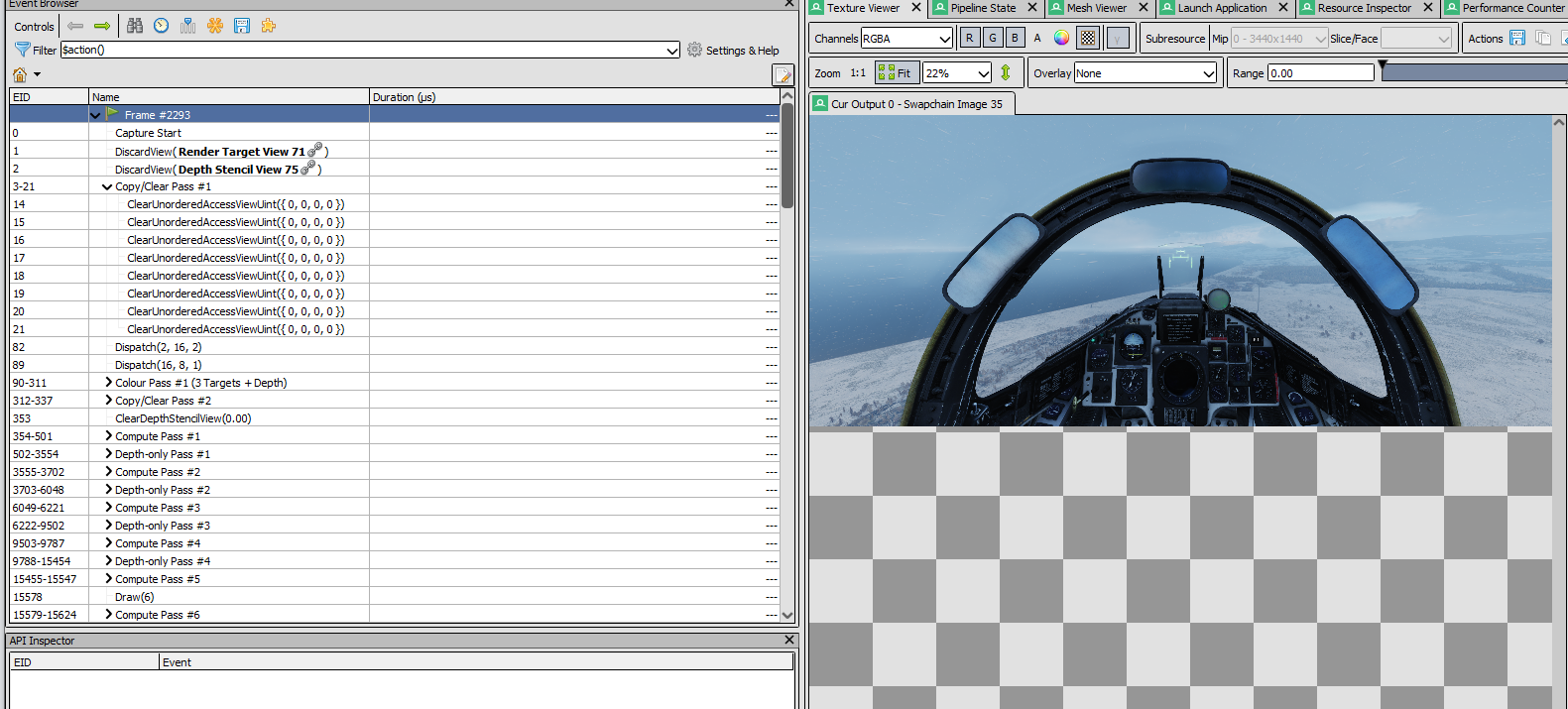Open the Channels RGBA dropdown
This screenshot has height=709, width=1568.
click(906, 38)
